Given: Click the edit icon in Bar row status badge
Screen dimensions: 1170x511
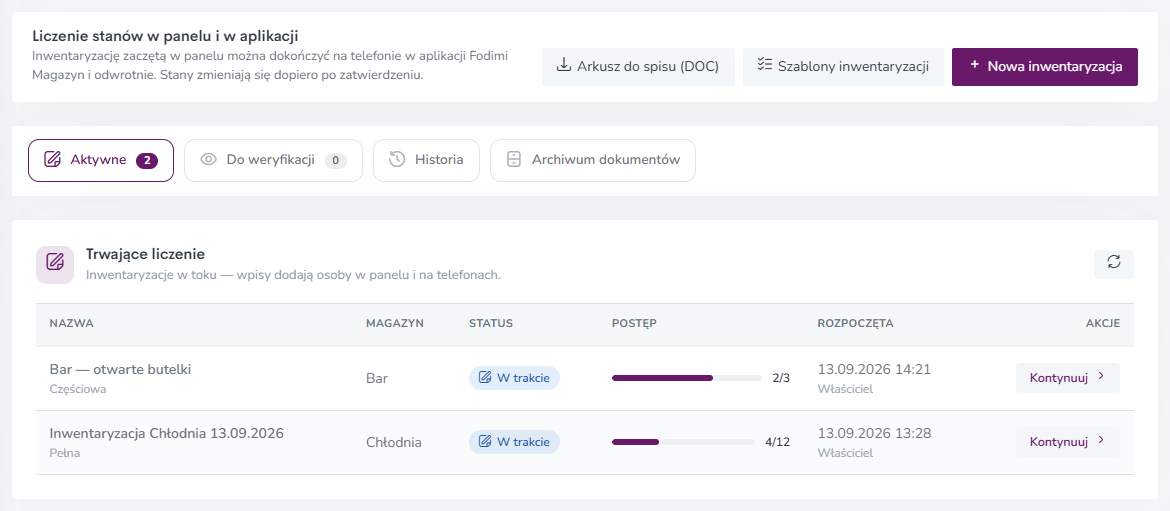Looking at the screenshot, I should tap(485, 378).
